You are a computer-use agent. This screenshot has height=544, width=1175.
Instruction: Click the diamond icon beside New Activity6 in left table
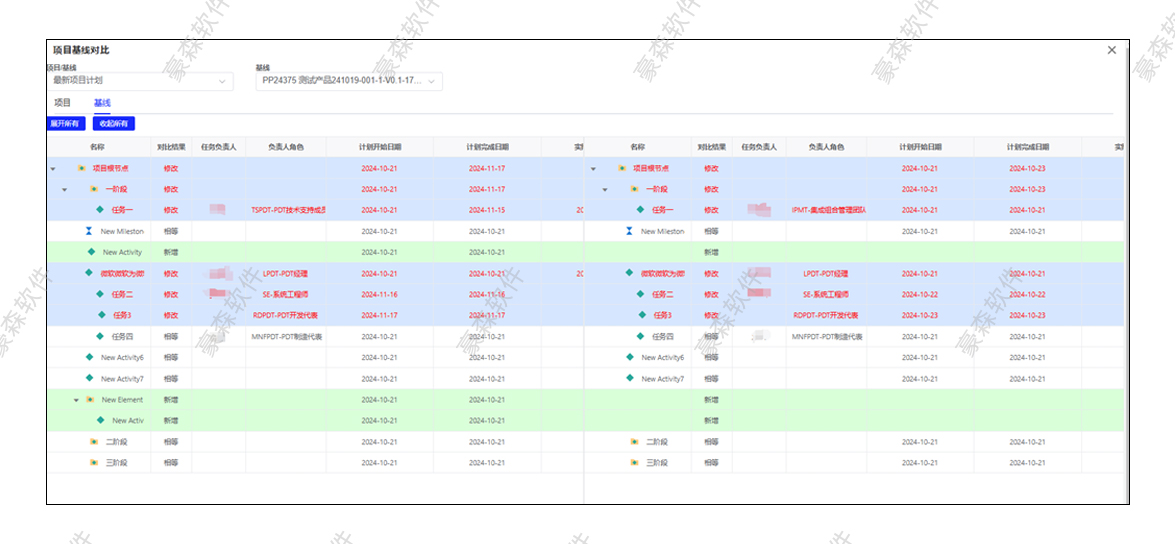tap(89, 357)
